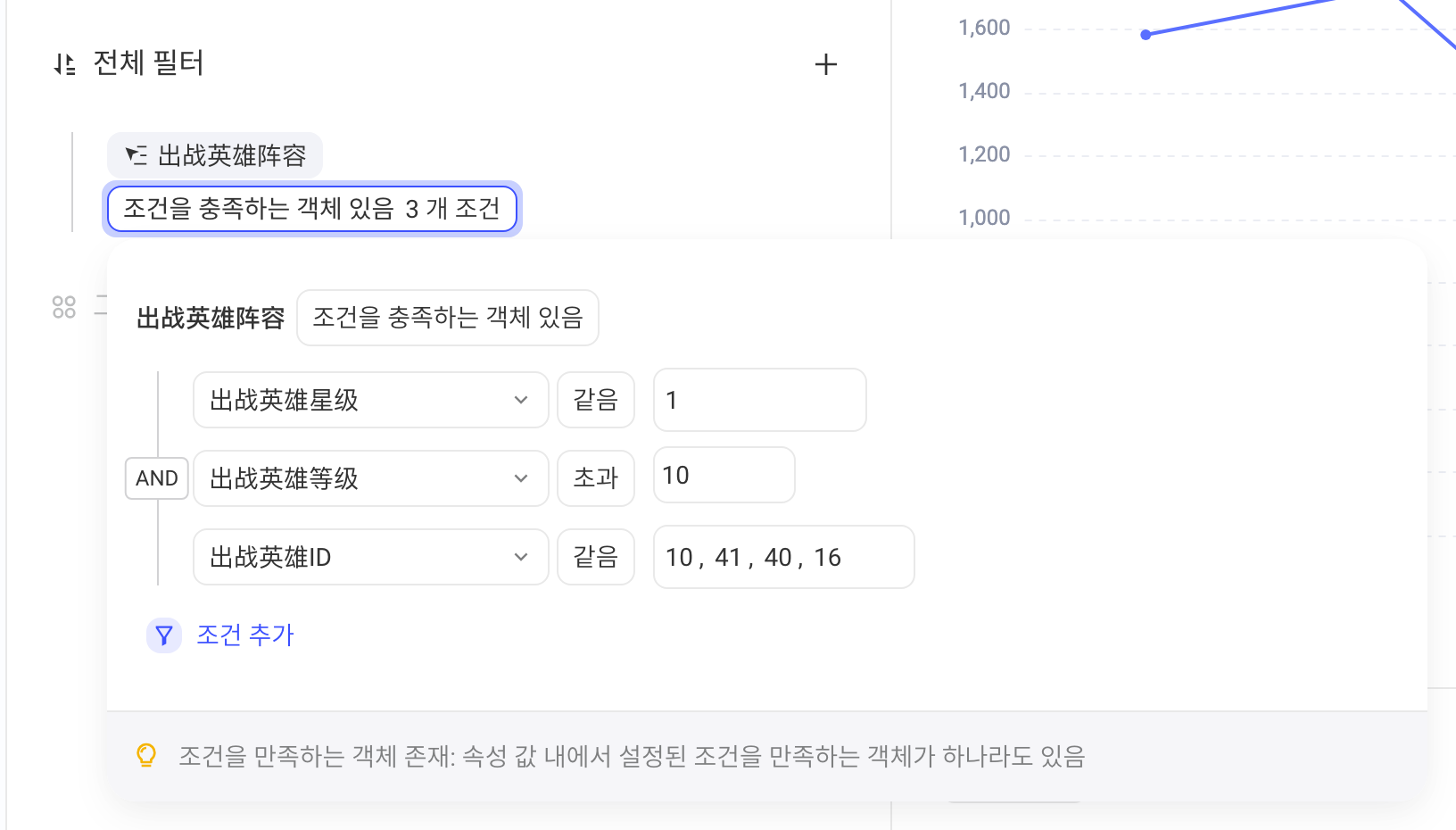1456x830 pixels.
Task: Click the 조건 추가 link
Action: click(245, 635)
